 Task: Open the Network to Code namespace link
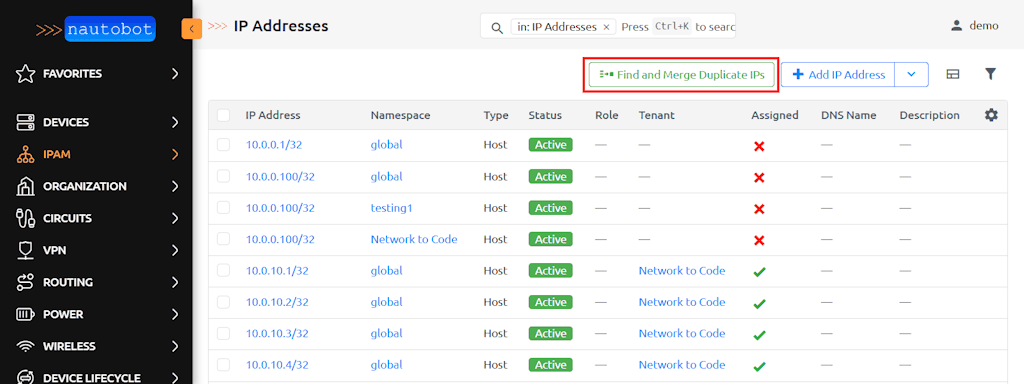[414, 239]
